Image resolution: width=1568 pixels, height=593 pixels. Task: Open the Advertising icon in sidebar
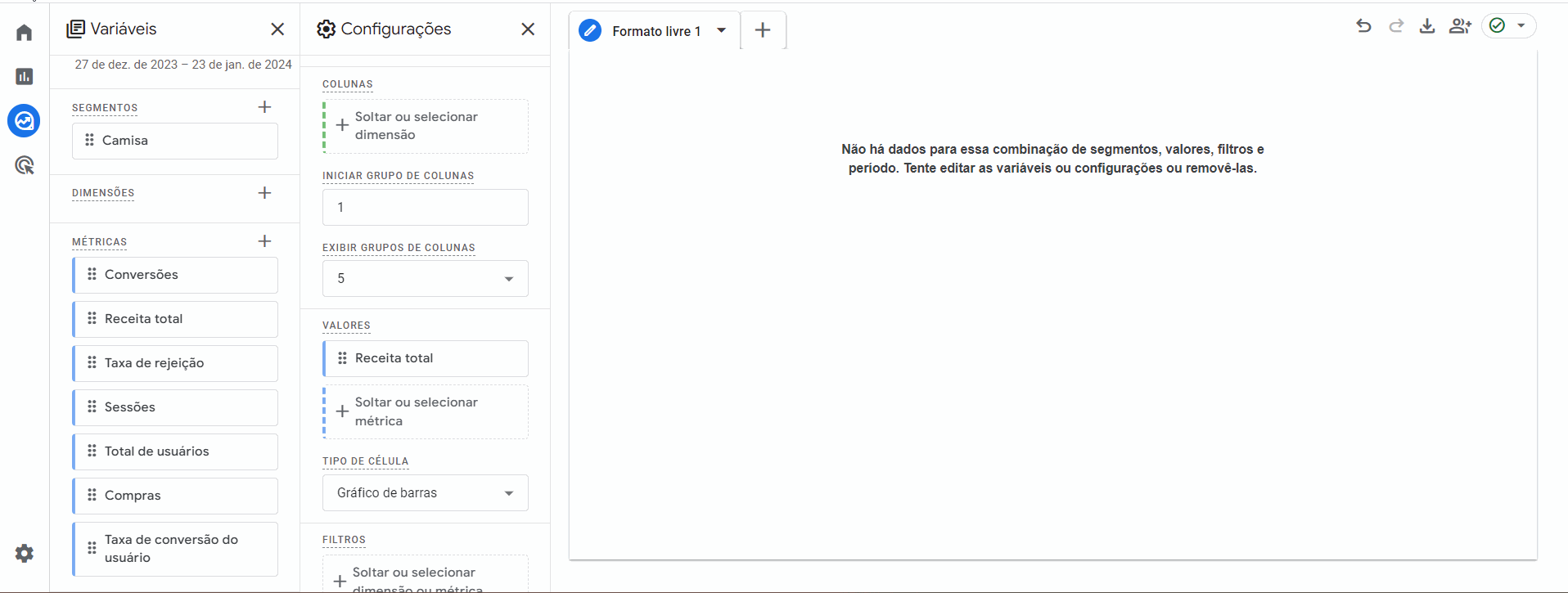tap(25, 165)
